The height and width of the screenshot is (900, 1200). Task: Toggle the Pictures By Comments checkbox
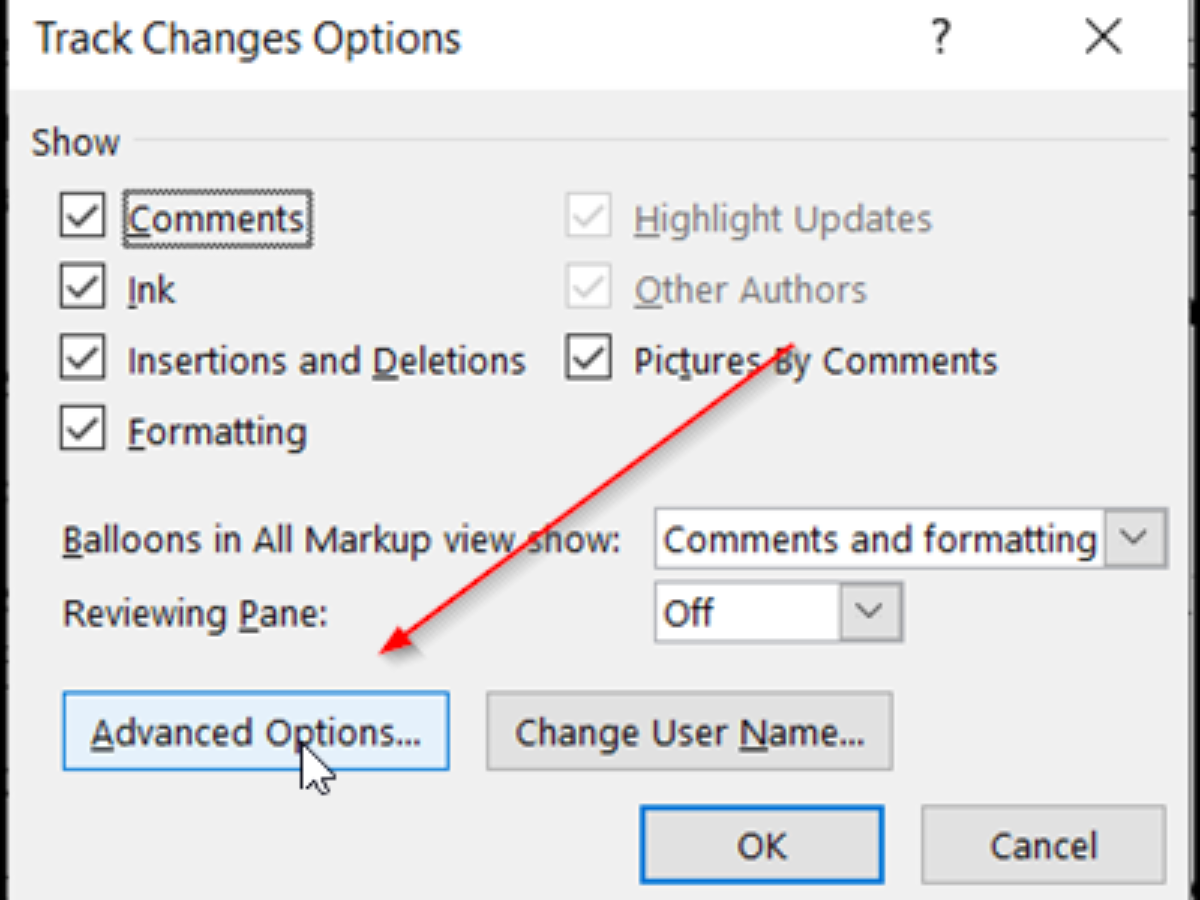point(588,360)
